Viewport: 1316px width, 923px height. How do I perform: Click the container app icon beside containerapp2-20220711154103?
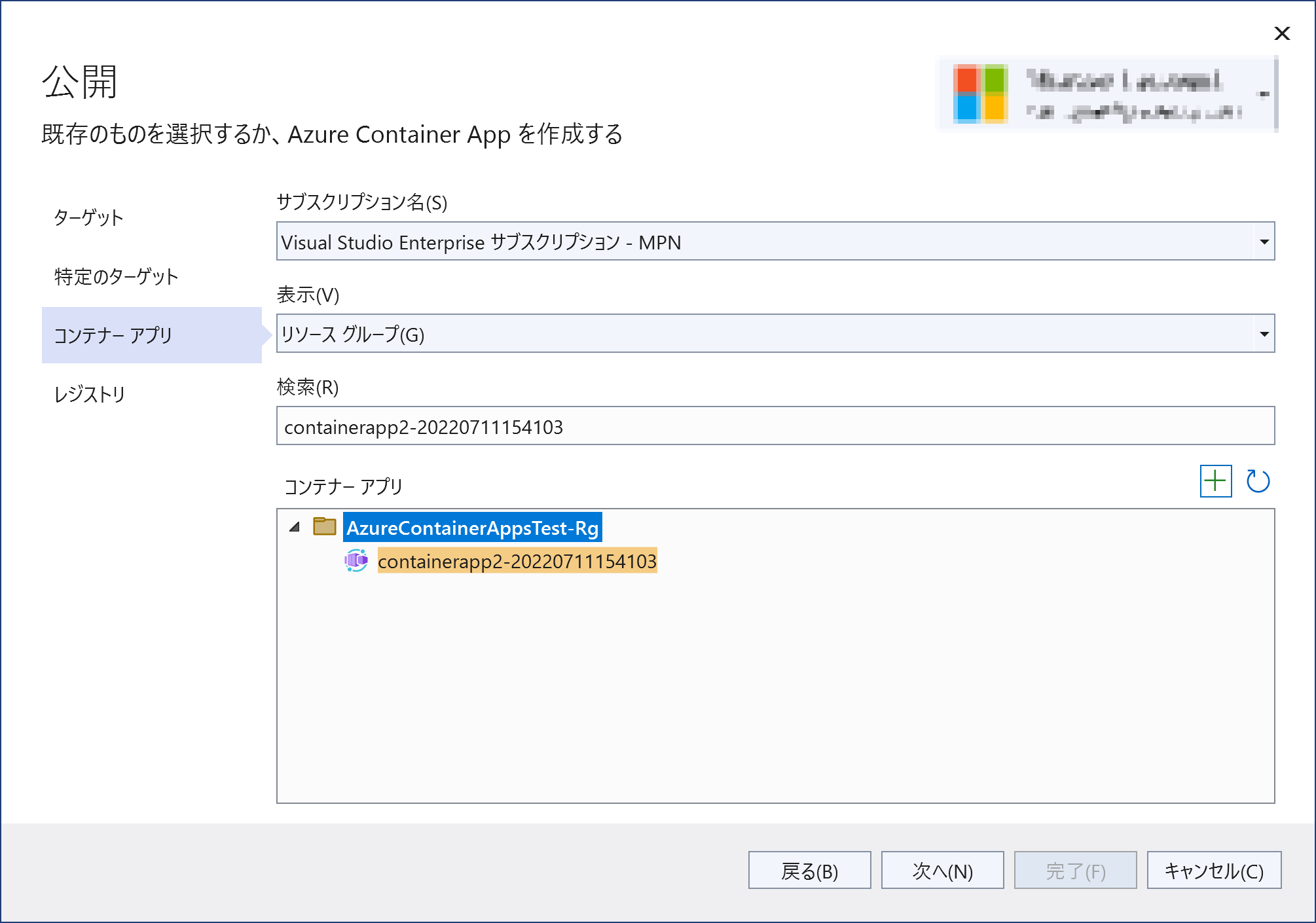pos(356,561)
